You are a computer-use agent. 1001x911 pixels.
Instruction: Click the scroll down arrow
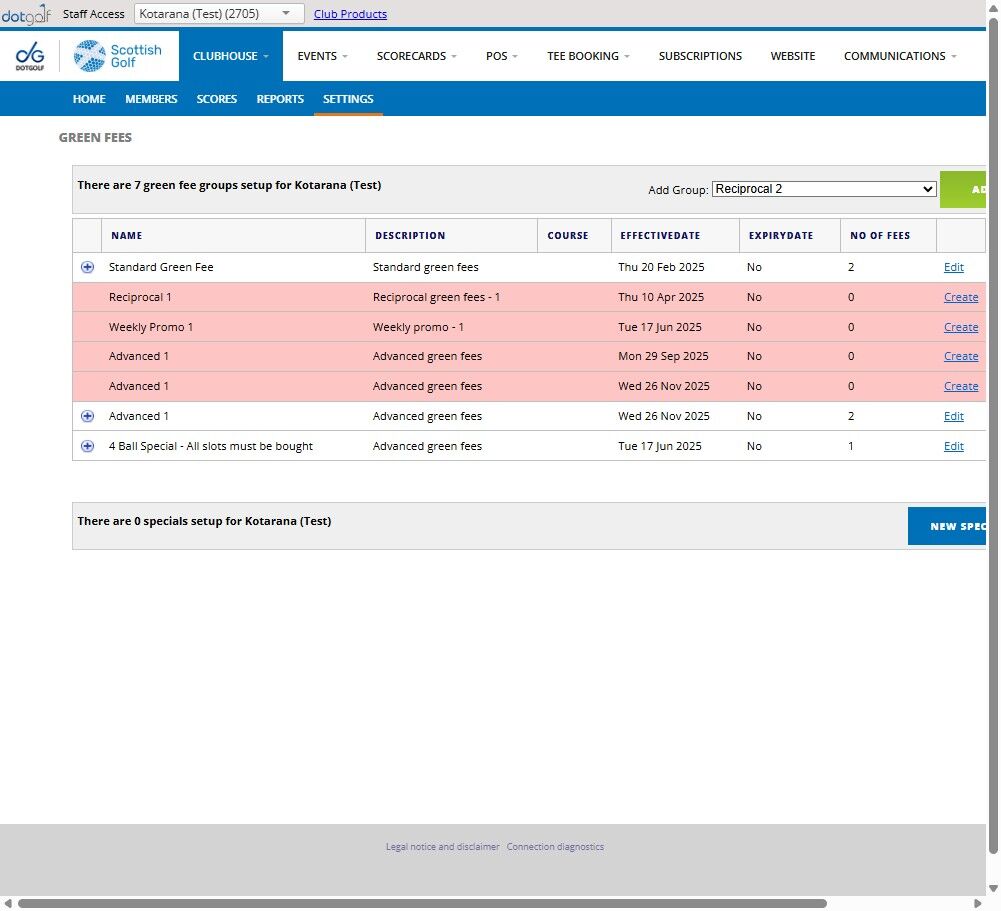pyautogui.click(x=993, y=889)
